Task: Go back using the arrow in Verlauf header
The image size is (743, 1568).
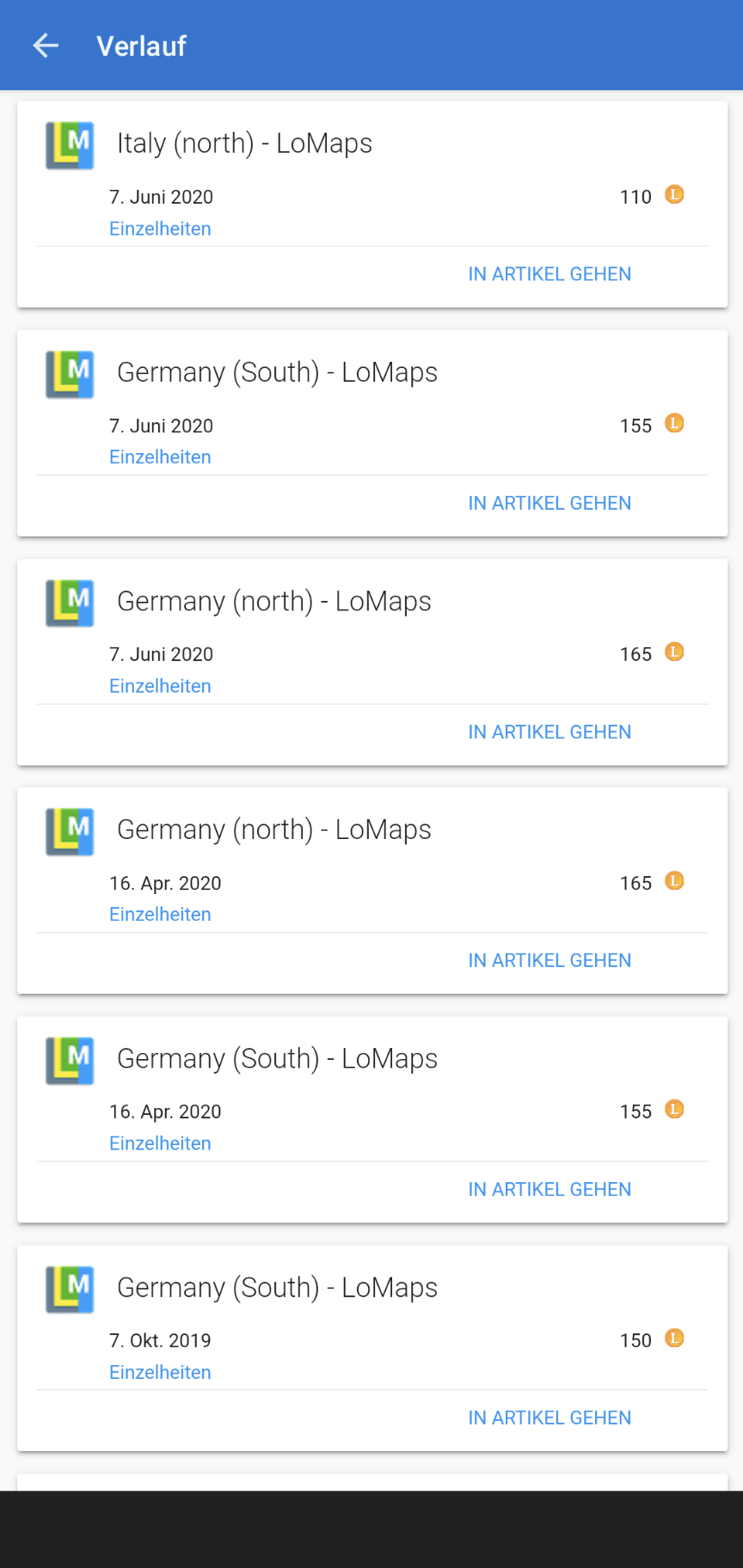Action: coord(46,46)
